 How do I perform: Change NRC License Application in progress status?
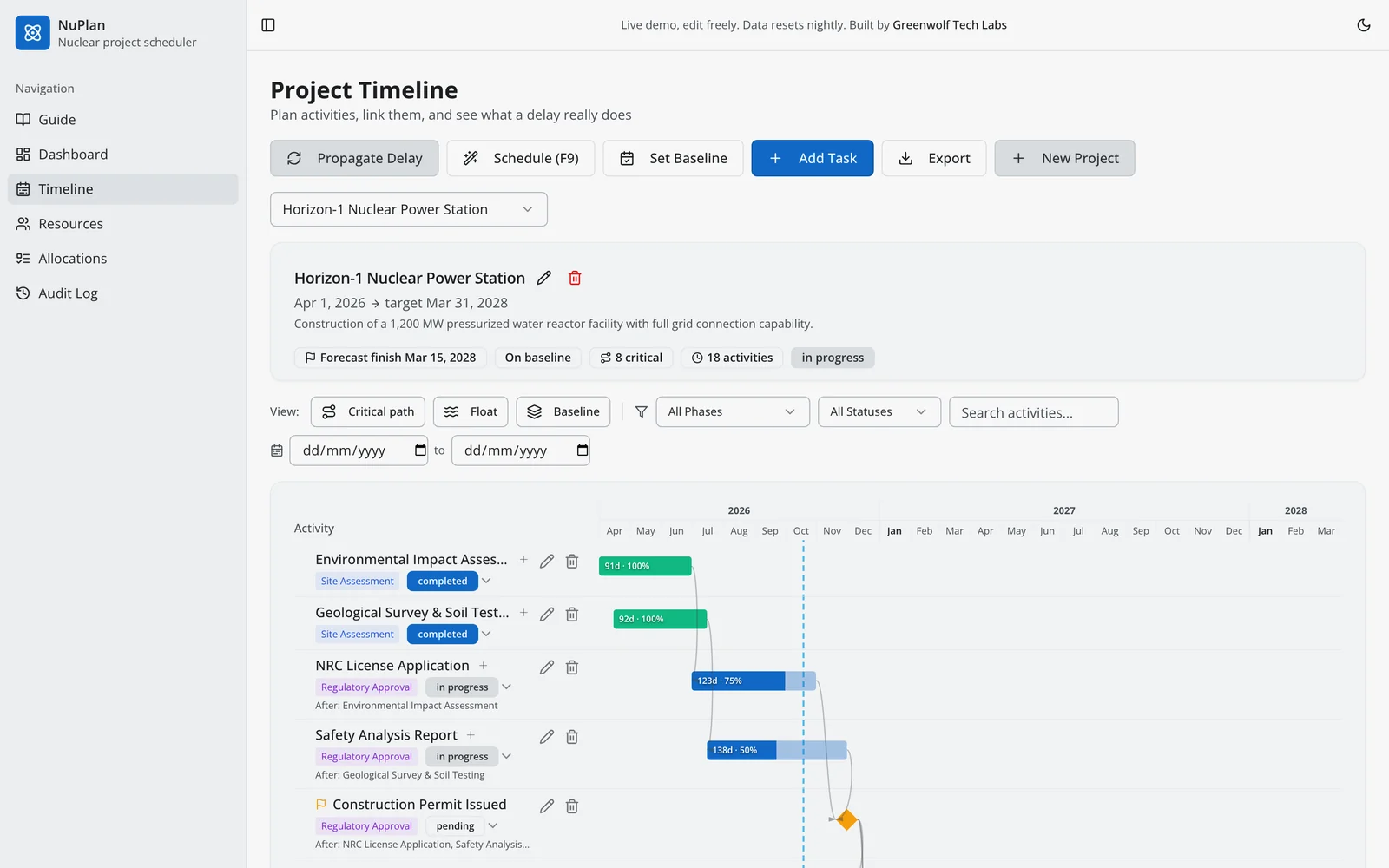(x=469, y=687)
